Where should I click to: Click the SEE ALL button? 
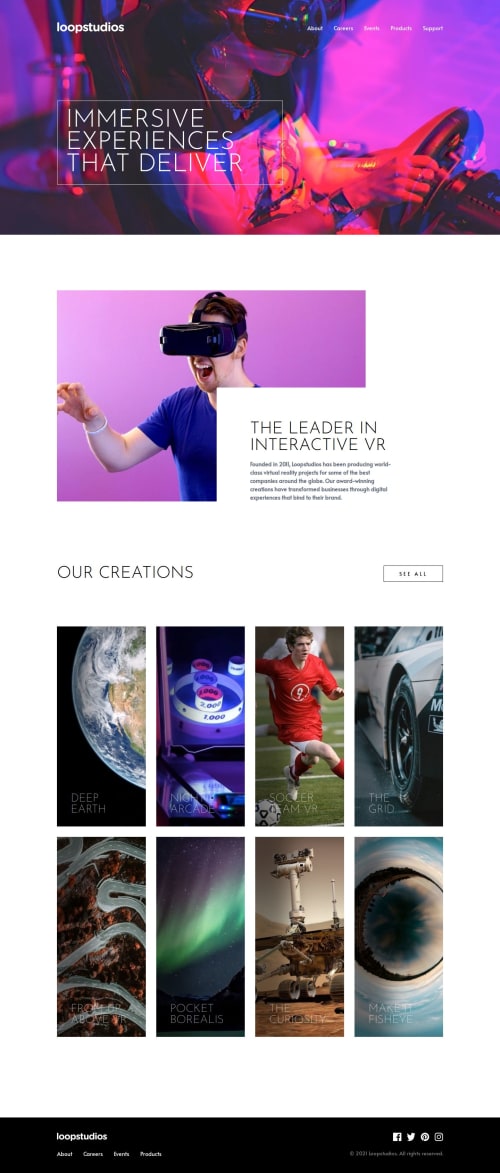click(x=413, y=574)
